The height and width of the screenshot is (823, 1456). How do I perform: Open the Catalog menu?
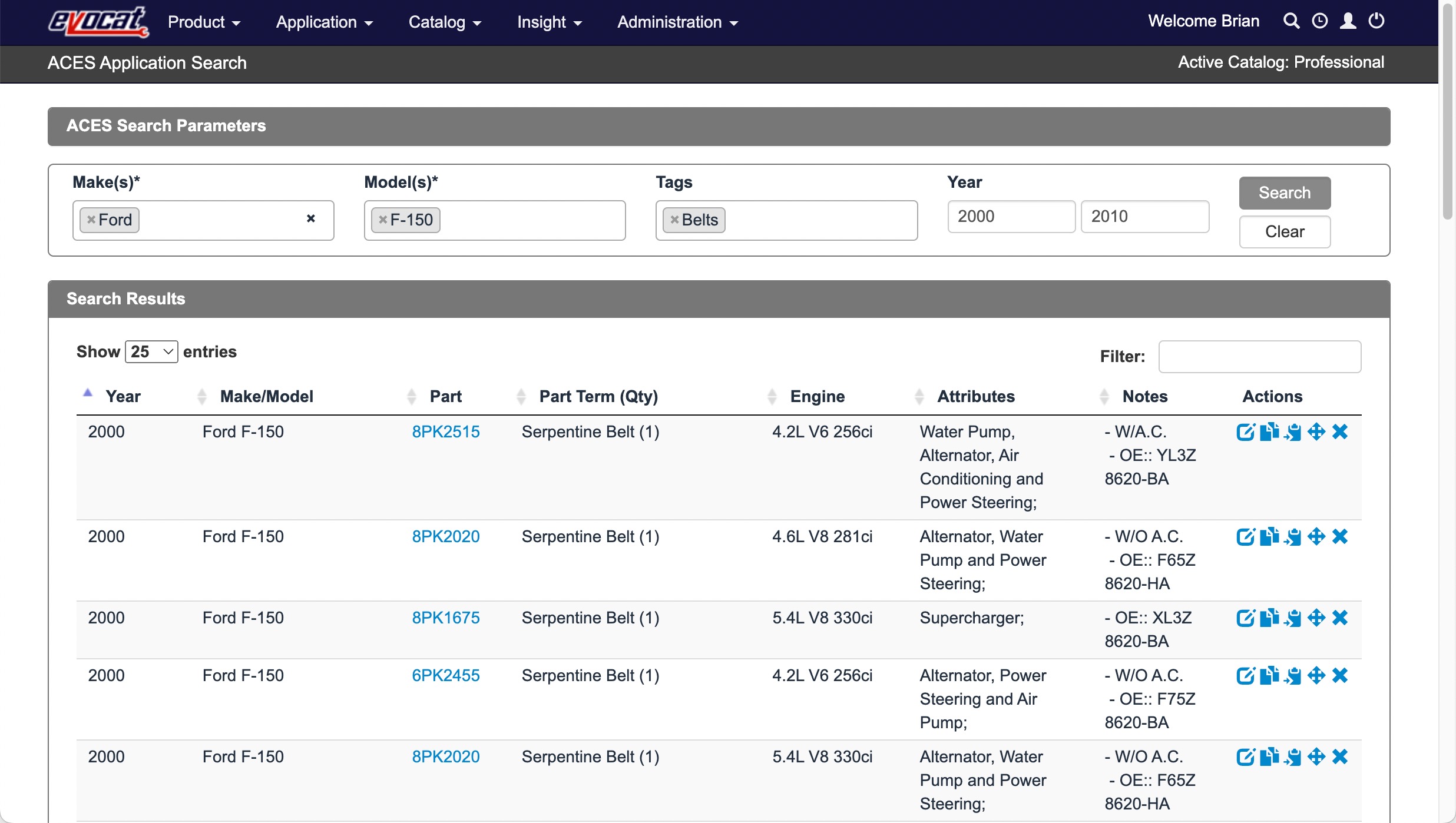click(x=445, y=22)
